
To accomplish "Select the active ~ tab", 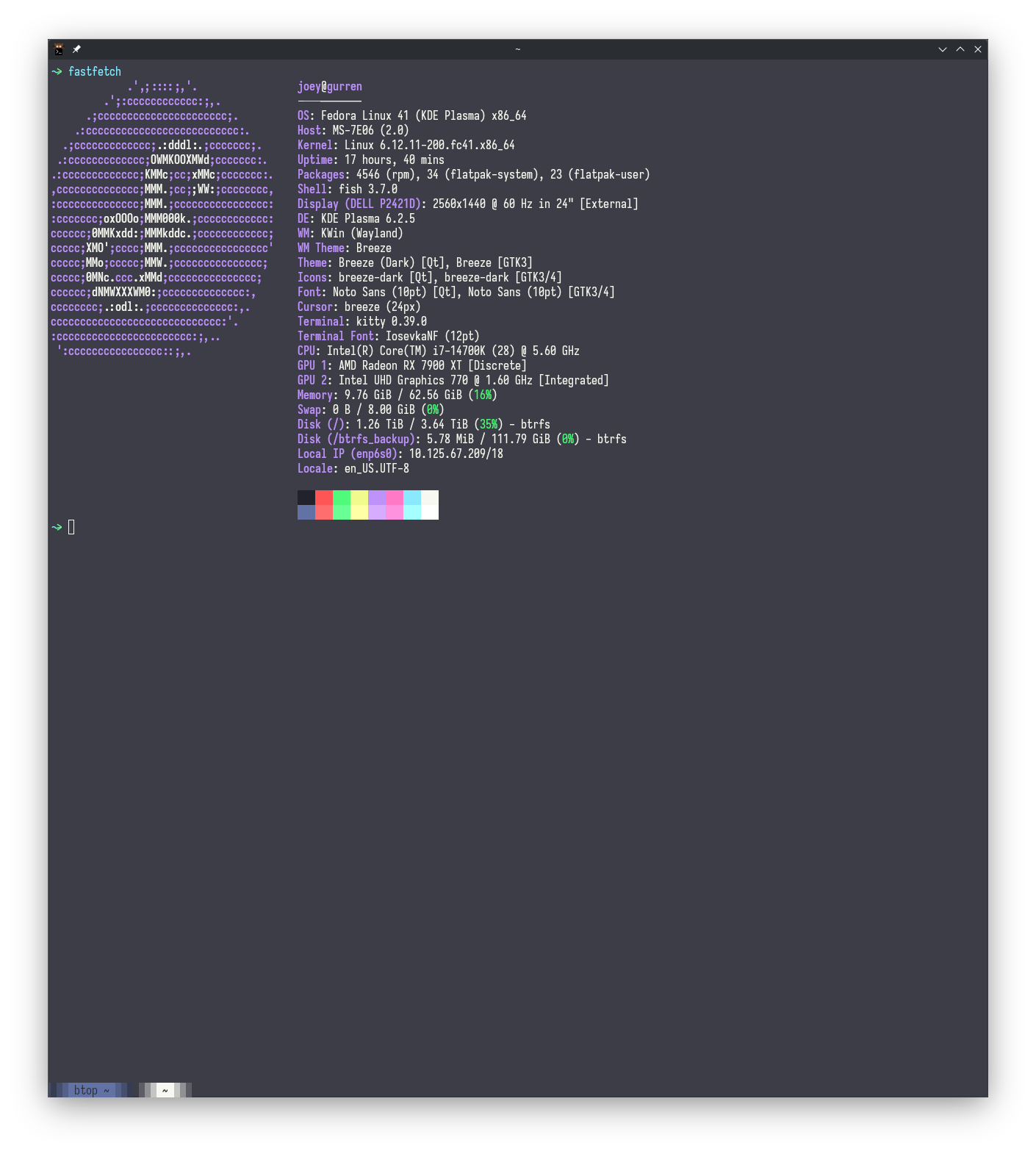I will tap(165, 1090).
